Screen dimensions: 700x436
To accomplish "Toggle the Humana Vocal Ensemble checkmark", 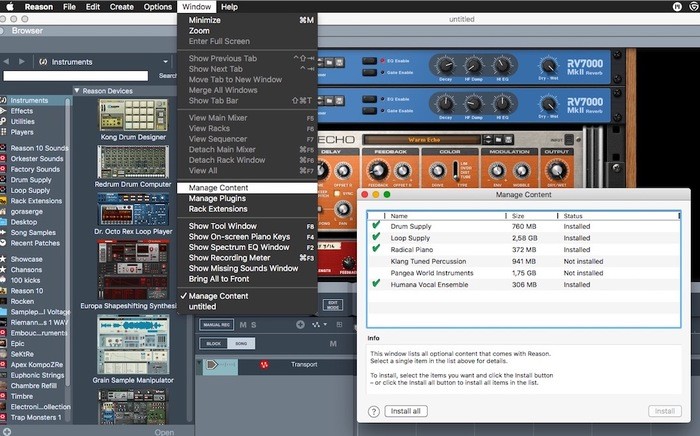I will click(x=376, y=283).
